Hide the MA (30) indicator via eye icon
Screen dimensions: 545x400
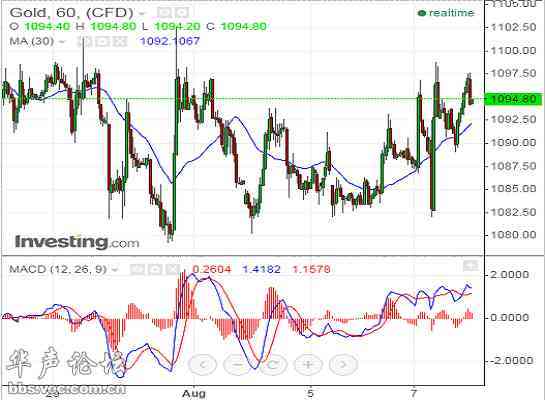point(84,42)
